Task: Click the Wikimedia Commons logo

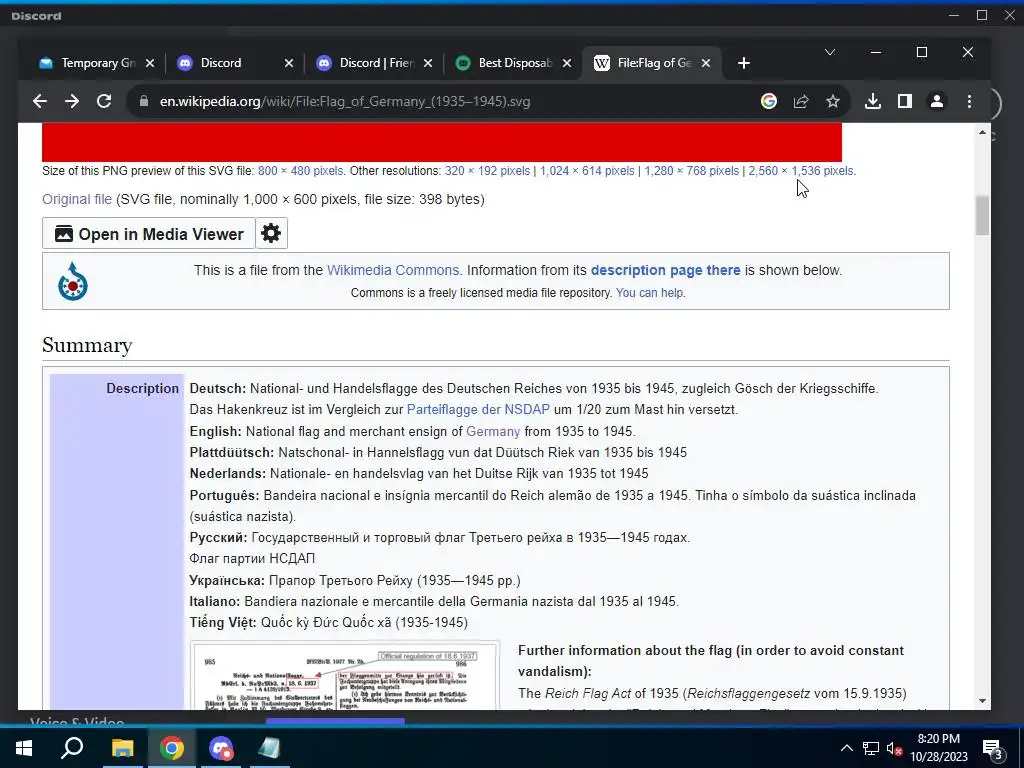Action: (x=72, y=281)
